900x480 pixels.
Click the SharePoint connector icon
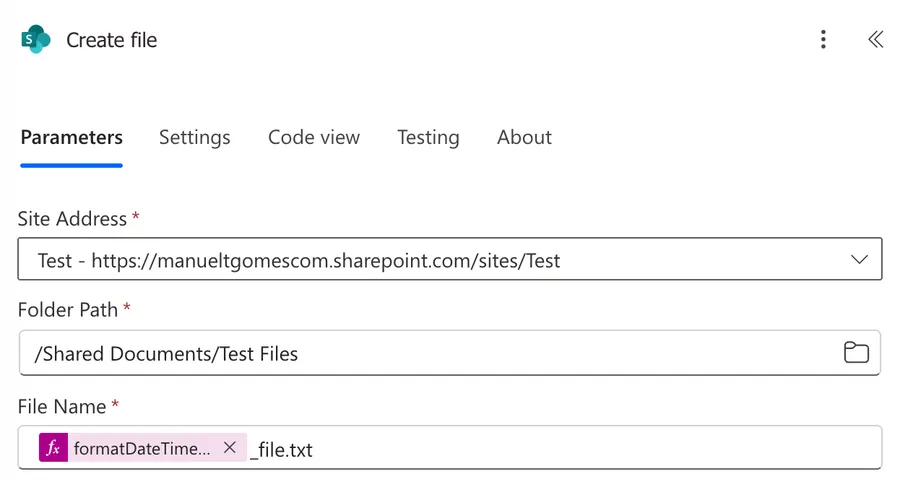tap(35, 40)
